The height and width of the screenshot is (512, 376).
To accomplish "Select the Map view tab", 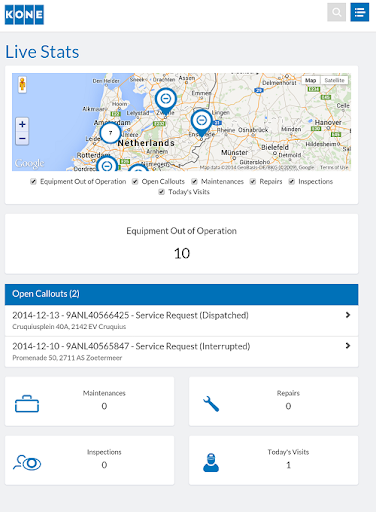I will [x=311, y=80].
